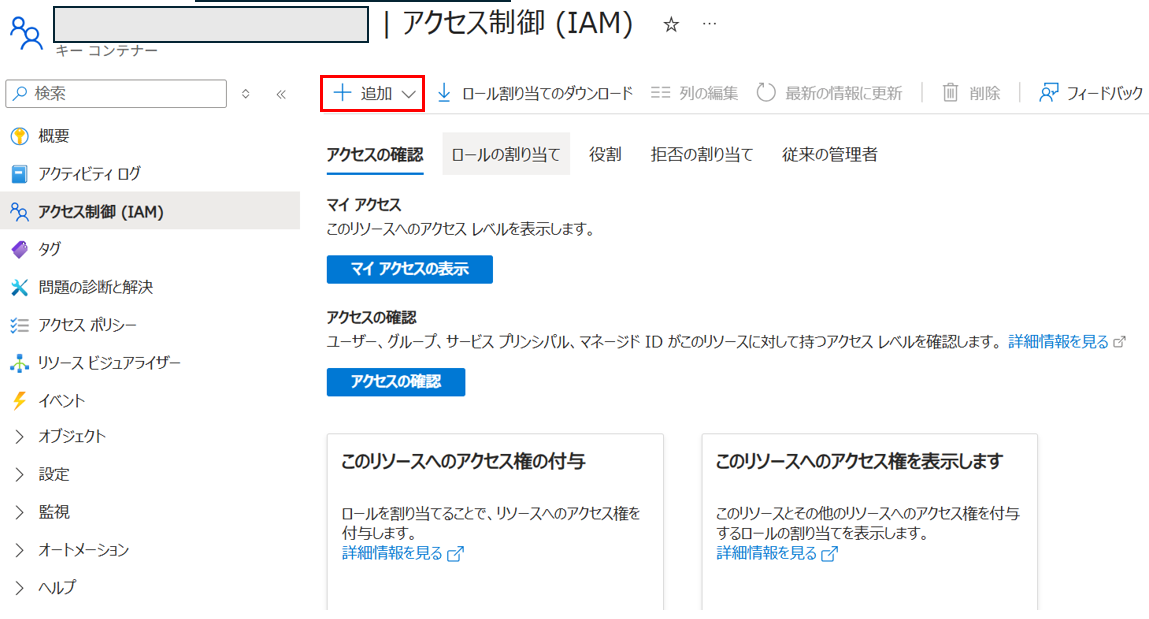Click the 検索 search box in sidebar
Screen dimensions: 1149x619
pyautogui.click(x=116, y=94)
